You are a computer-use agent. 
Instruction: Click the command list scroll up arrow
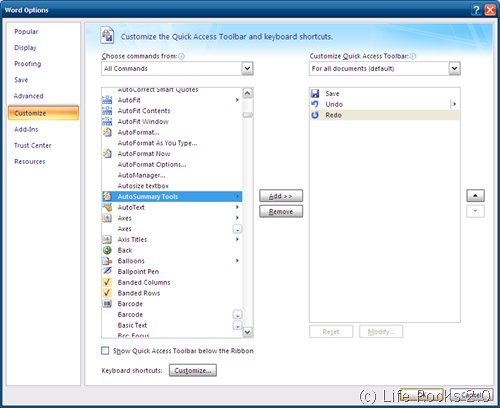click(x=247, y=93)
